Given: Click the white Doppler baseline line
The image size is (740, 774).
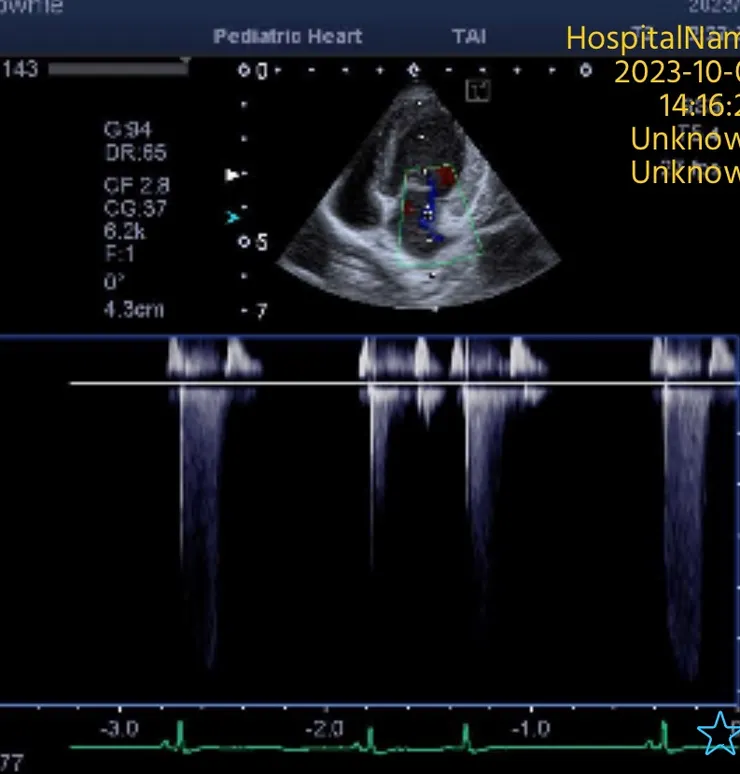Looking at the screenshot, I should [x=404, y=383].
